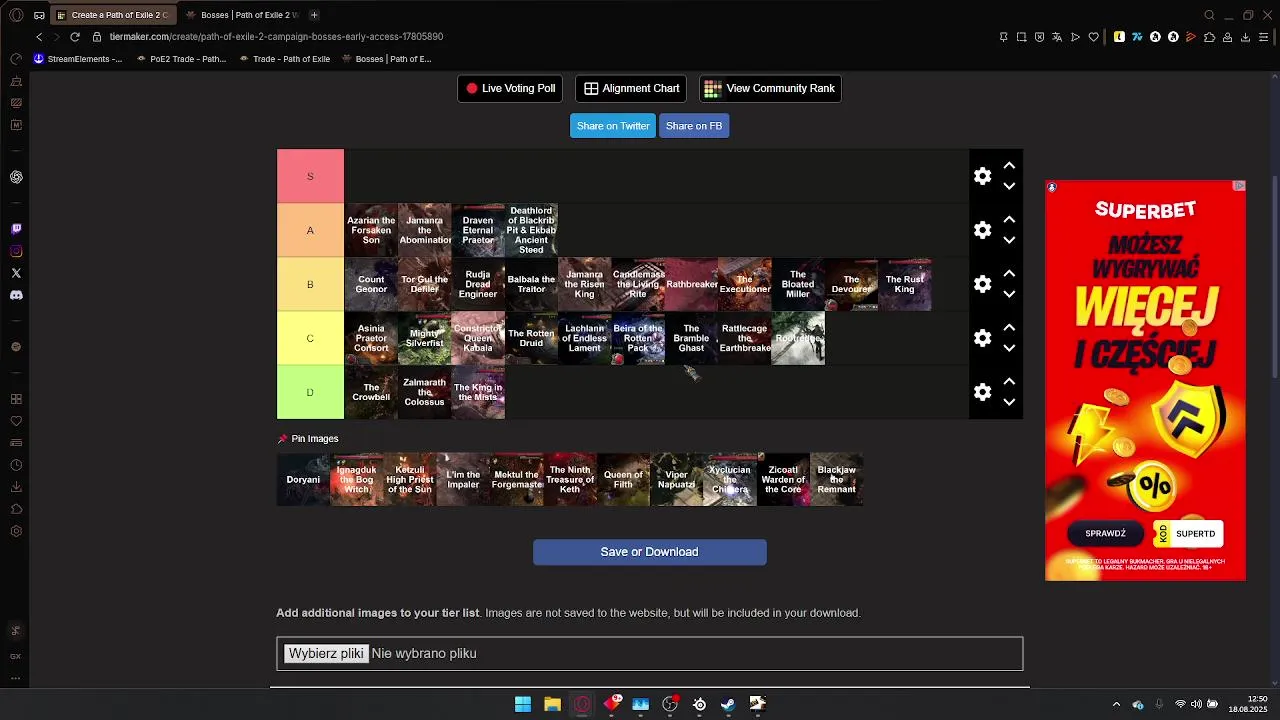Open new tab with plus button

[x=314, y=15]
